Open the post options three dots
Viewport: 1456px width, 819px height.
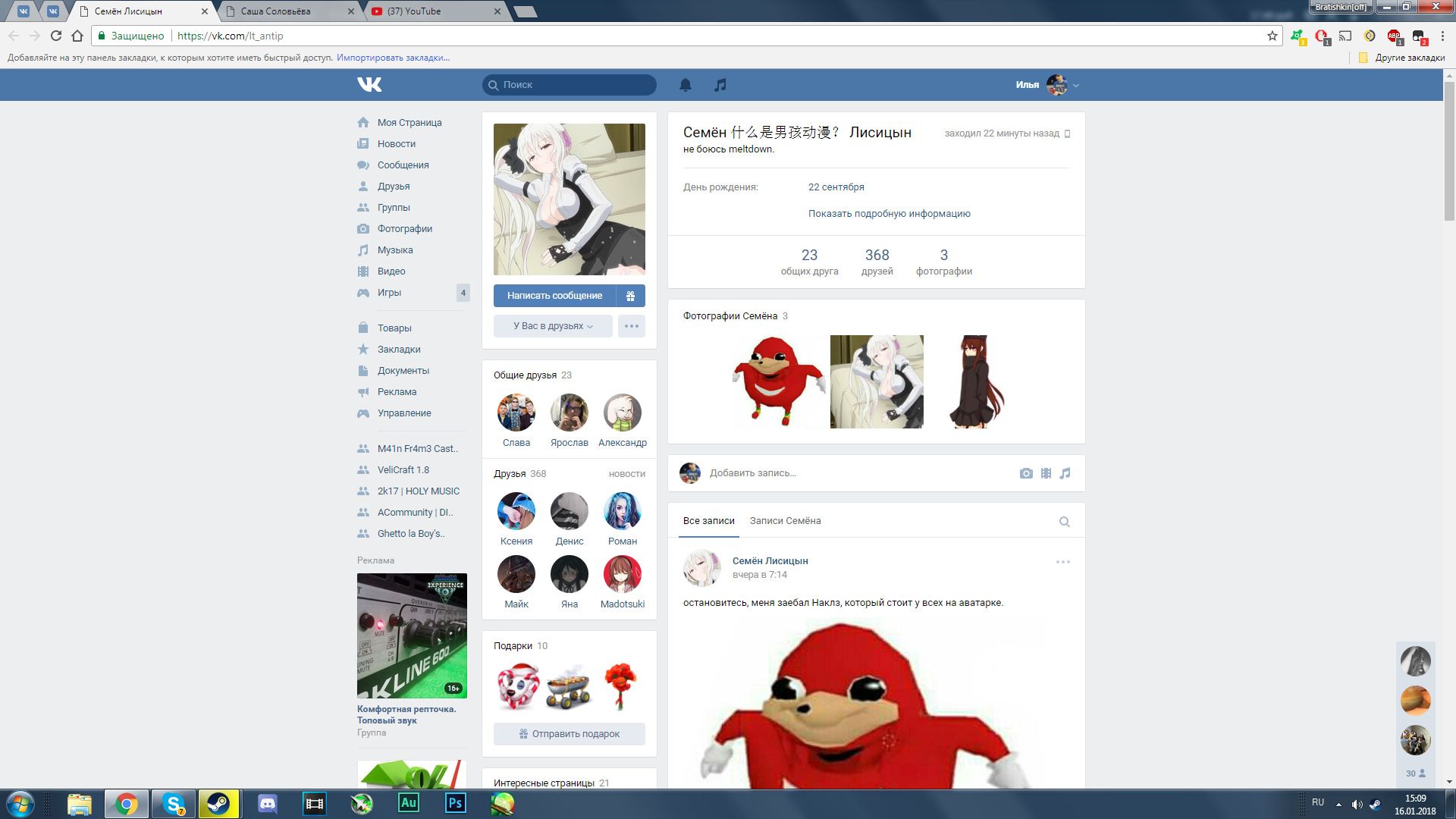coord(1062,562)
